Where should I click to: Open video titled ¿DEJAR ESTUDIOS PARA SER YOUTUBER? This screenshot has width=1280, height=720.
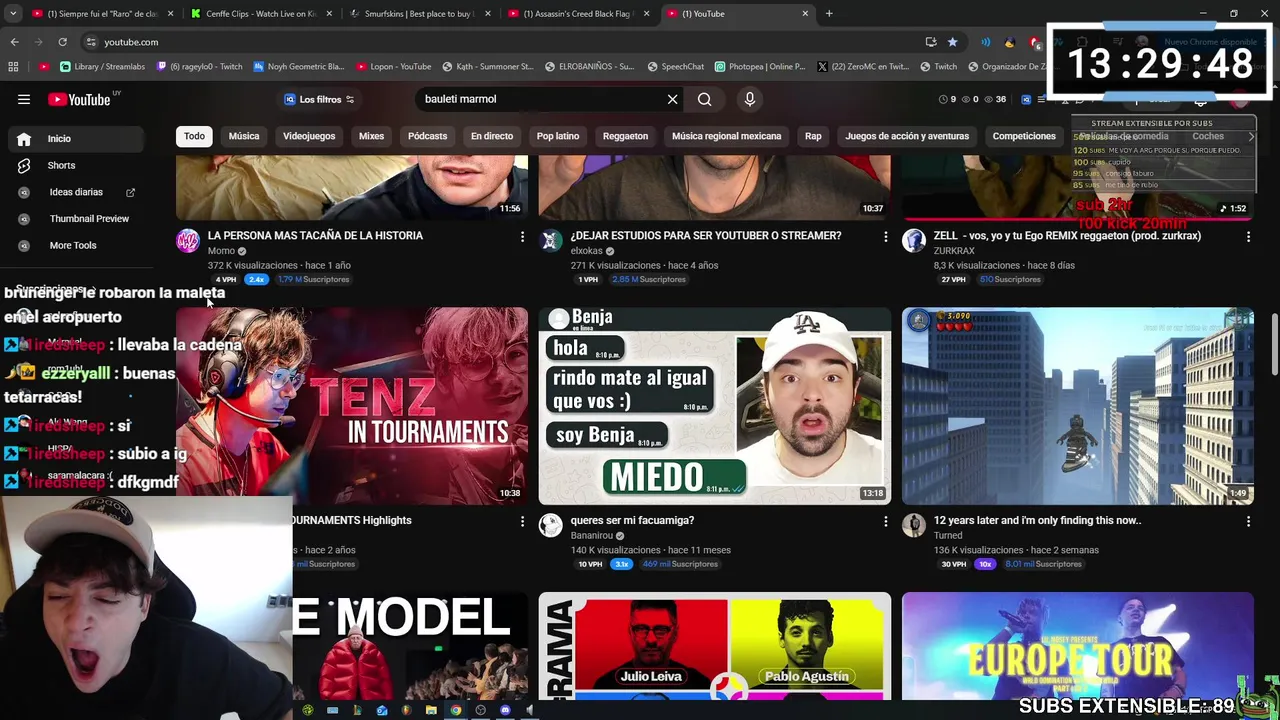(706, 236)
